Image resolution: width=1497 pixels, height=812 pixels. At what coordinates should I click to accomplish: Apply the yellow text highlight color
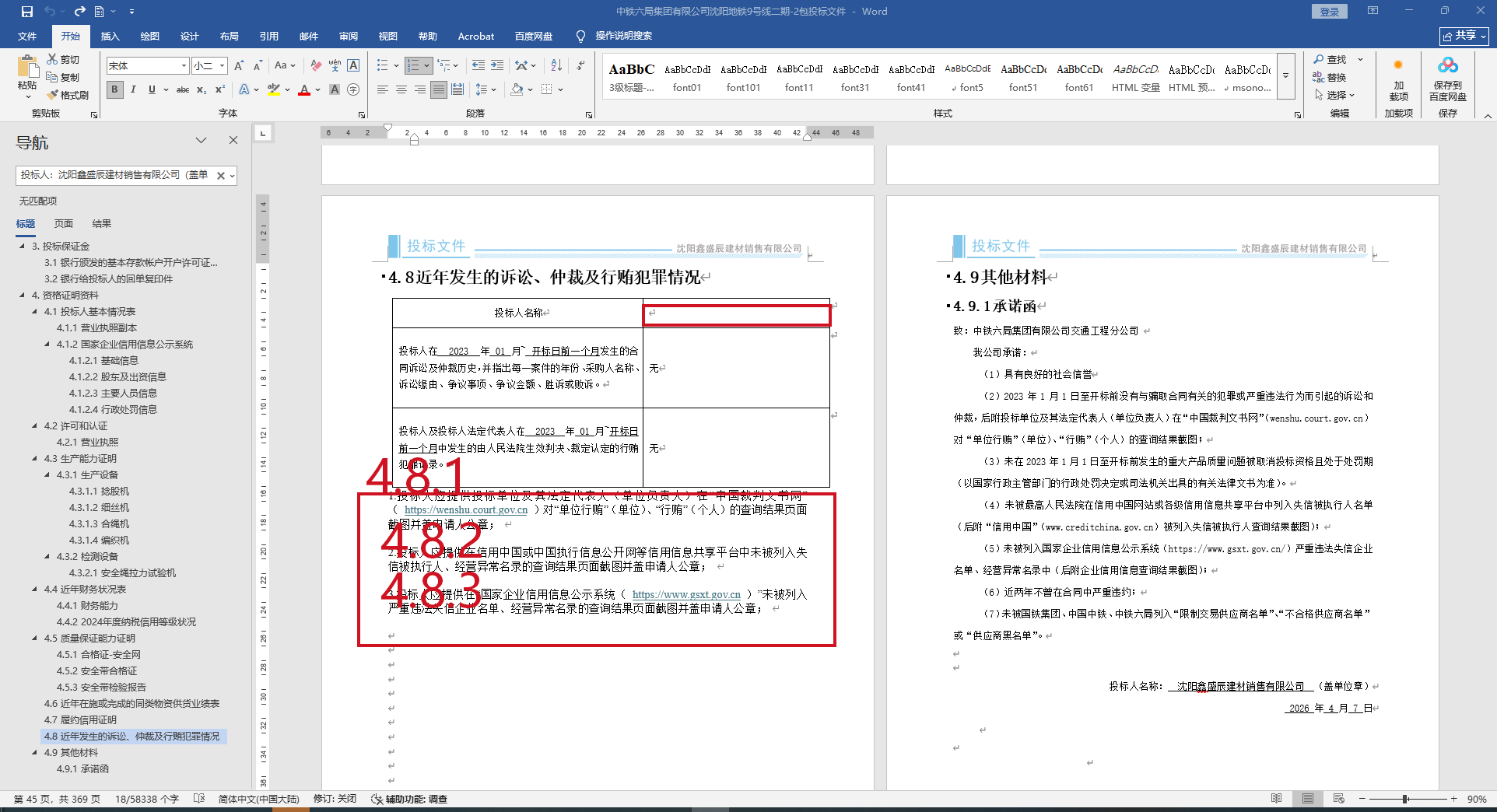tap(273, 89)
